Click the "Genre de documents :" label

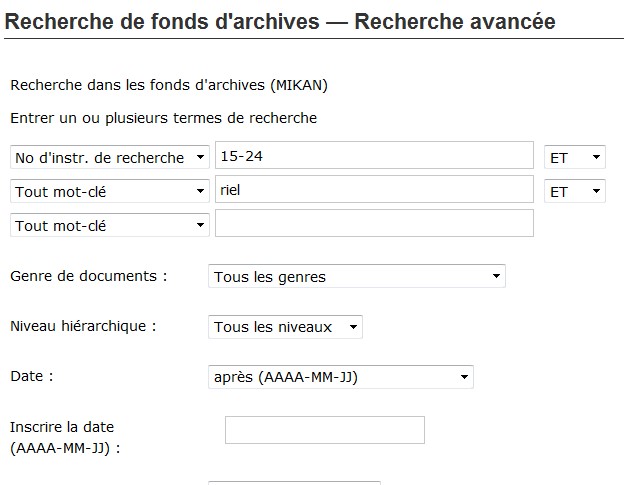(88, 275)
